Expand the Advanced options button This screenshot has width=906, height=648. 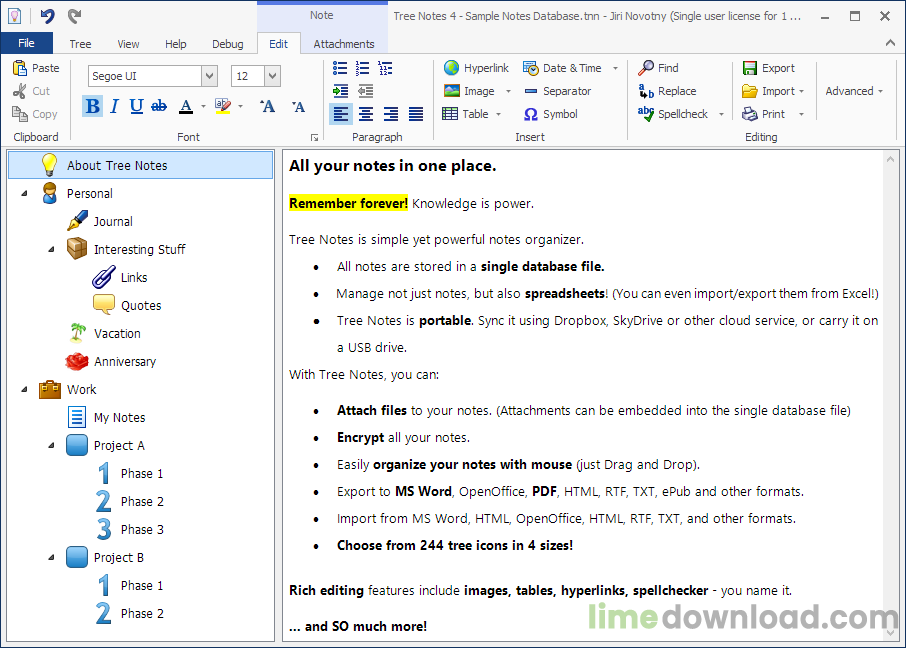click(x=854, y=91)
